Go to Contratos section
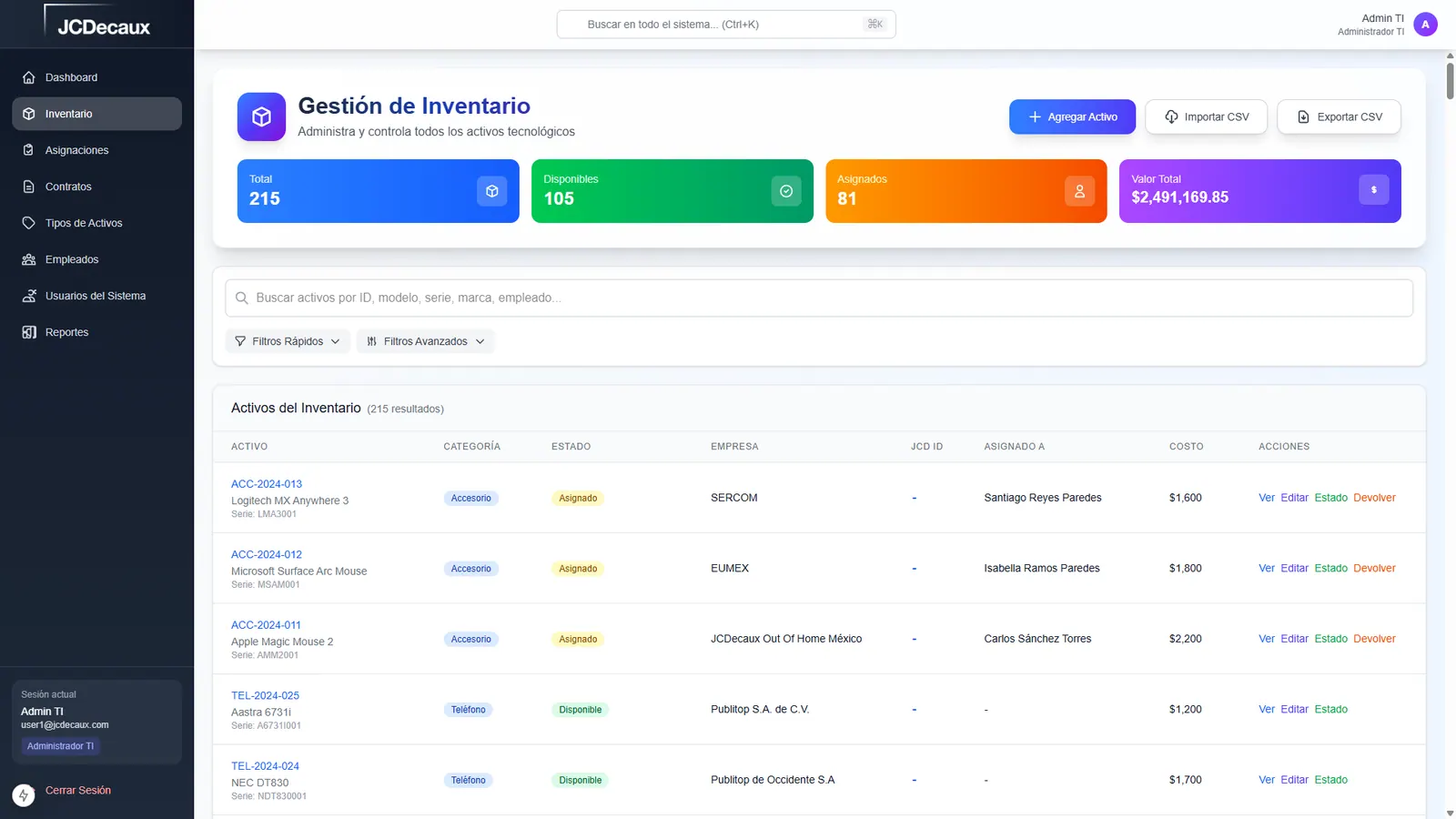1456x819 pixels. pos(96,187)
